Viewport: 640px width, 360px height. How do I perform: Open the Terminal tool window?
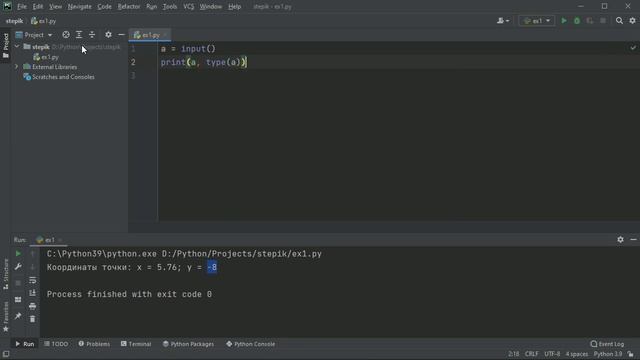136,344
